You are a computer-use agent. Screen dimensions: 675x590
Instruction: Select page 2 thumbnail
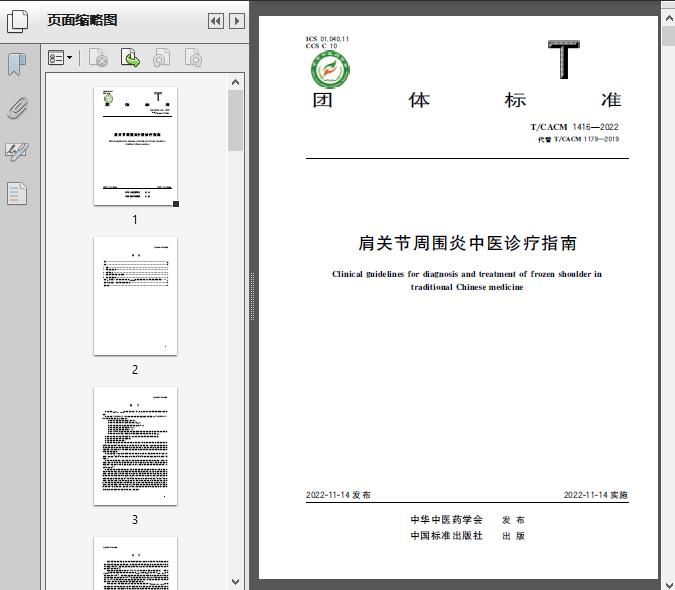pyautogui.click(x=135, y=296)
